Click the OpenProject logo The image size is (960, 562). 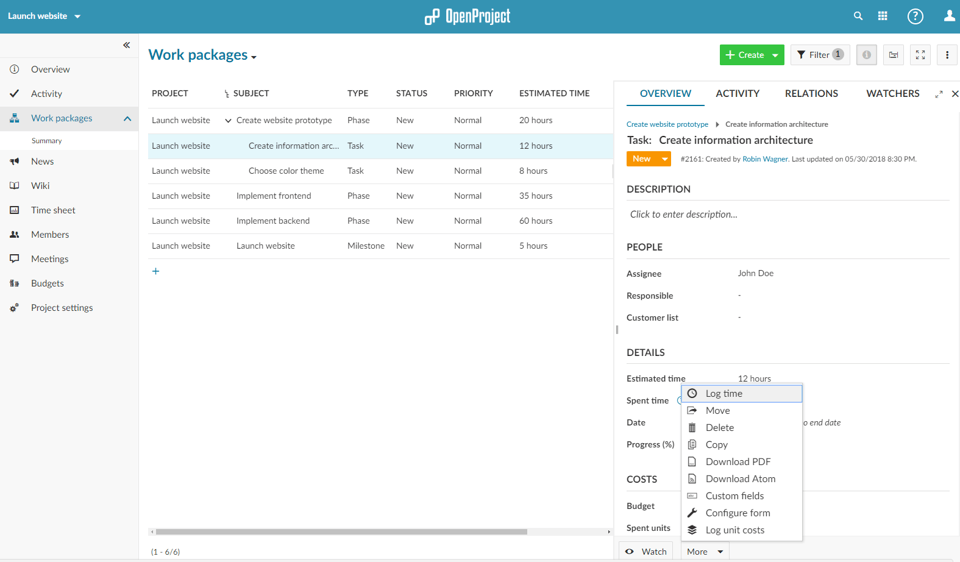pos(467,17)
